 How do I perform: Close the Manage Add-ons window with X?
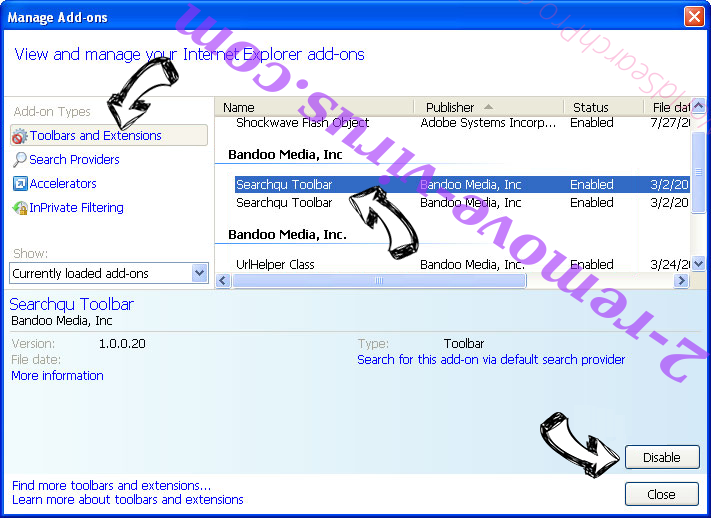coord(694,17)
